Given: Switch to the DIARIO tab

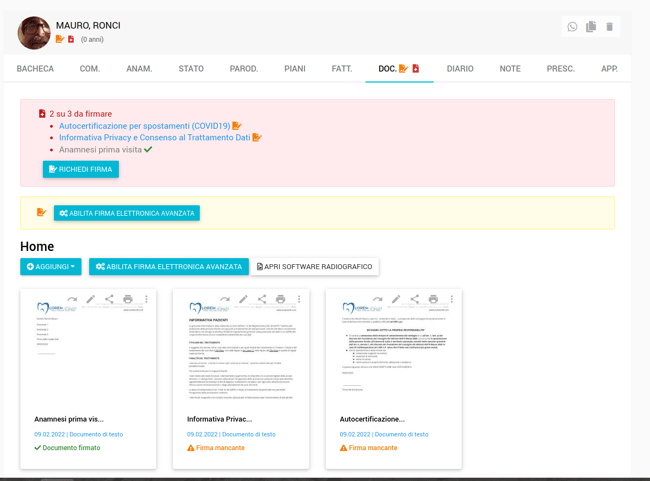Looking at the screenshot, I should [x=460, y=69].
